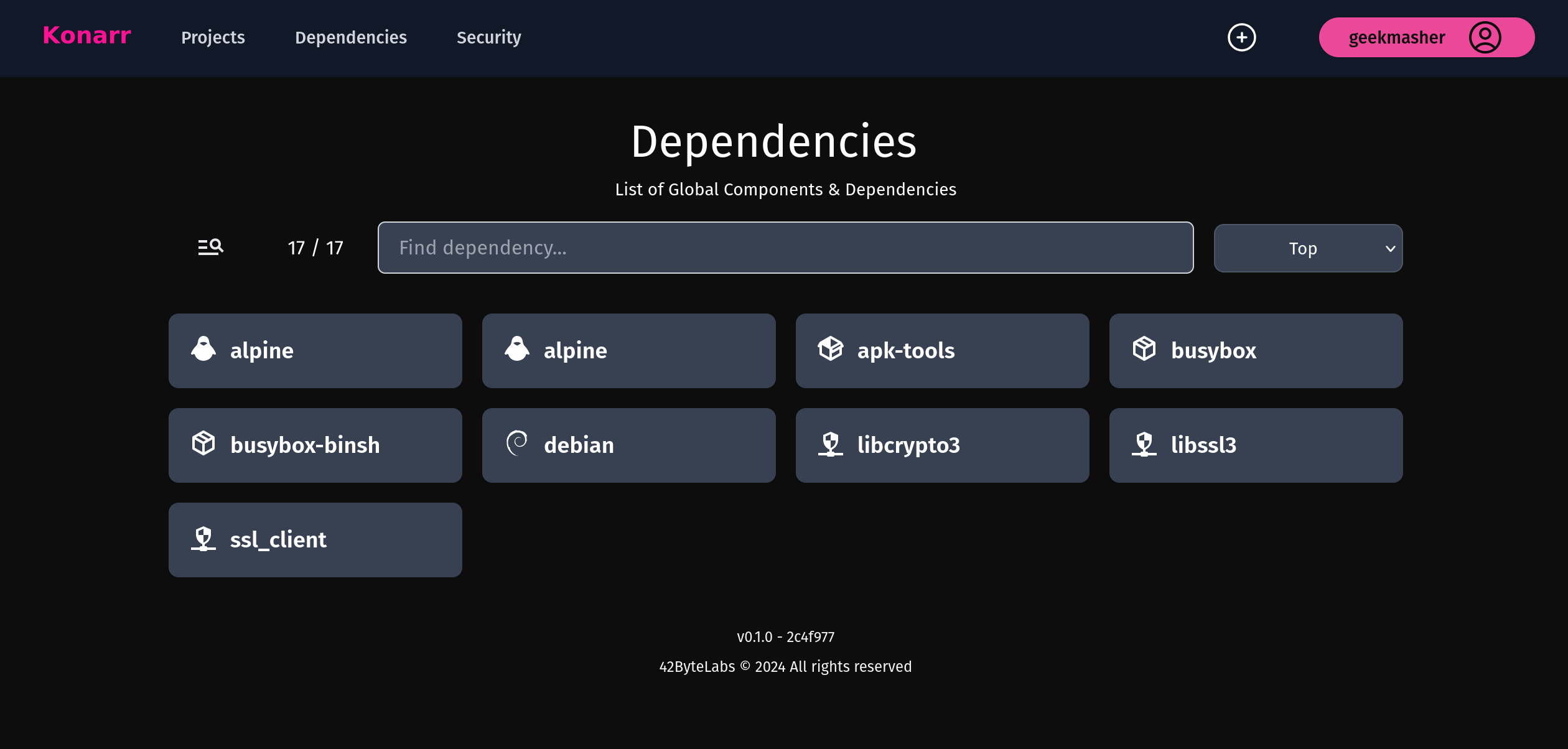Click the library icon on the ssl_client card
The image size is (1568, 749).
click(x=203, y=539)
